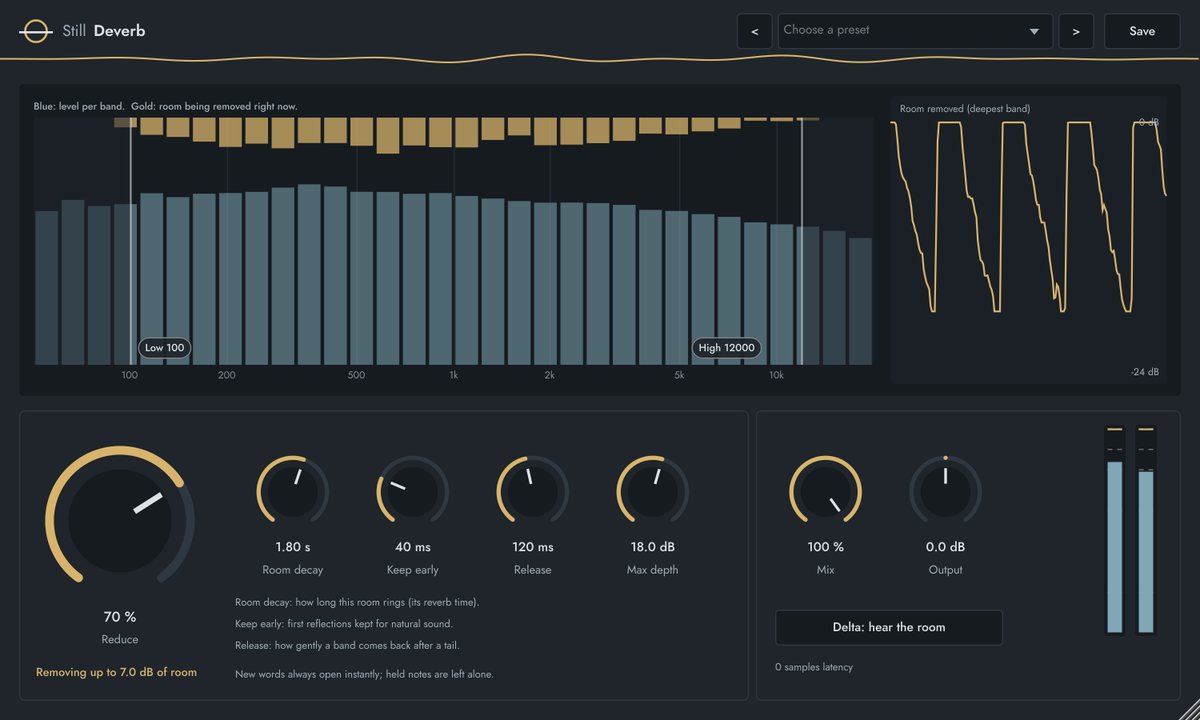1200x720 pixels.
Task: Click the left output level meter
Action: point(1115,530)
